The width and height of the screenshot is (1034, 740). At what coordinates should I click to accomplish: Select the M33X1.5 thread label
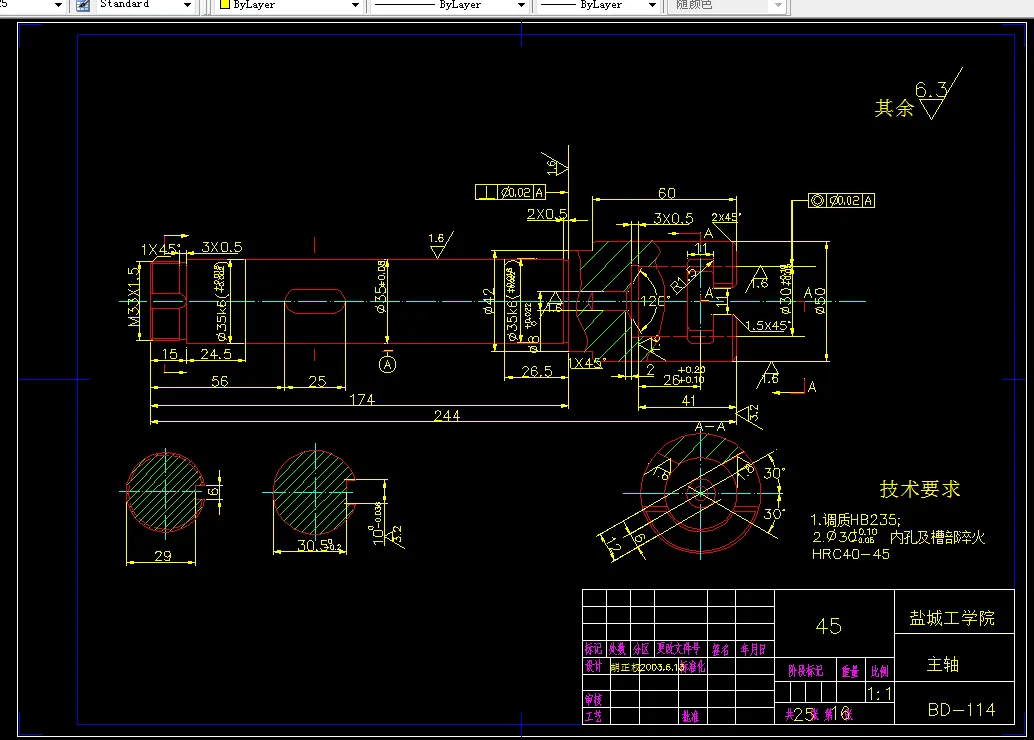click(x=134, y=297)
